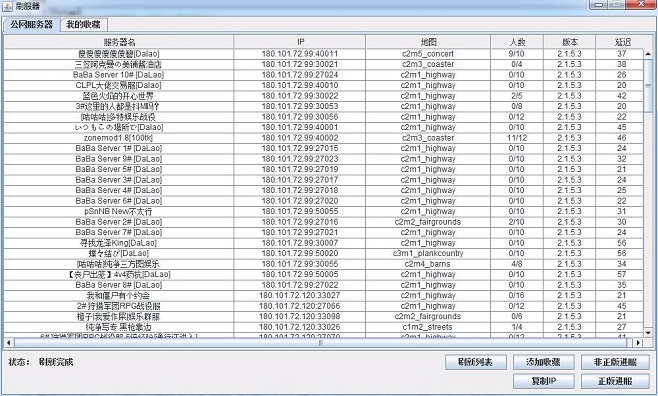
Task: Click the horizontal scrollbar left arrow
Action: (8, 343)
